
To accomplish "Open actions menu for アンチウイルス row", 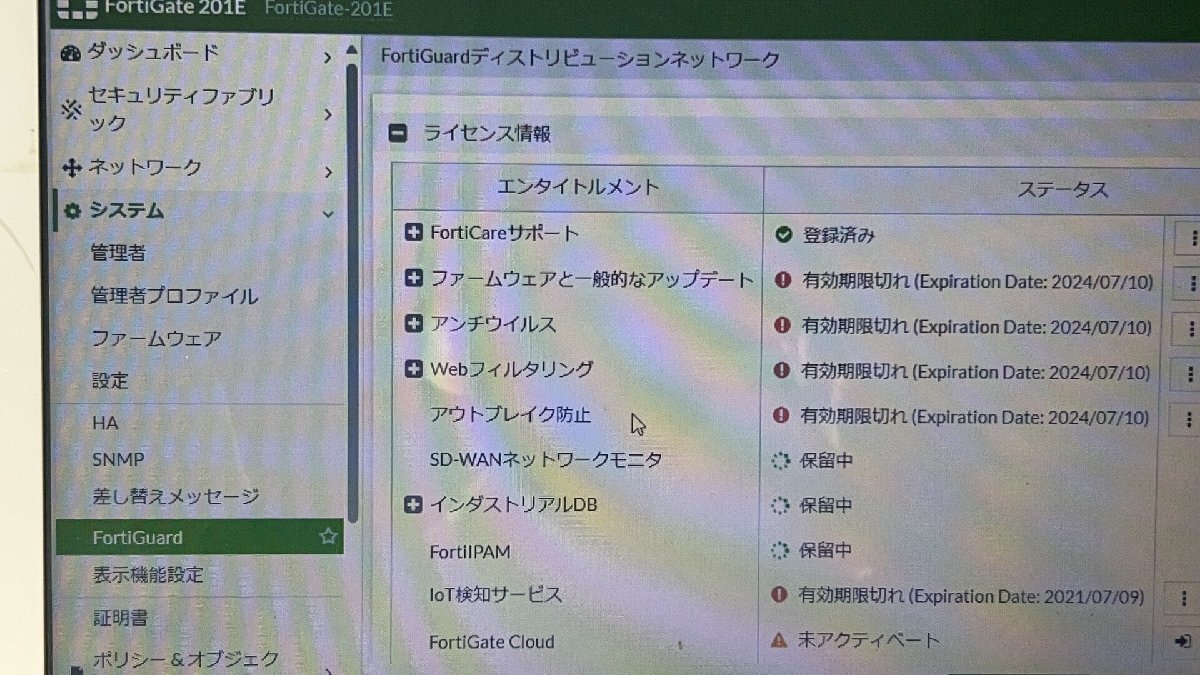I will [x=1191, y=328].
